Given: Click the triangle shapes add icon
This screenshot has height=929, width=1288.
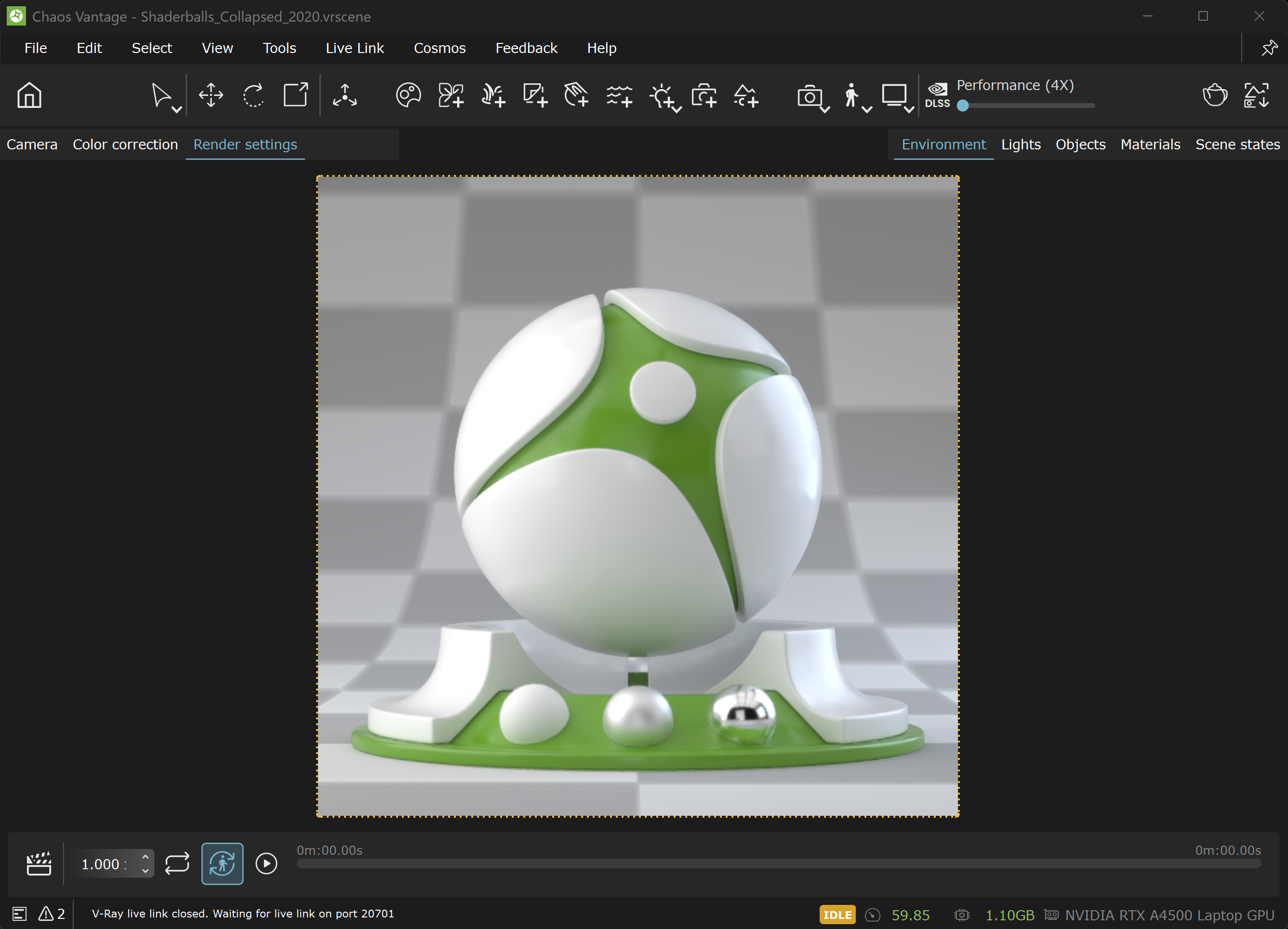Looking at the screenshot, I should (746, 95).
